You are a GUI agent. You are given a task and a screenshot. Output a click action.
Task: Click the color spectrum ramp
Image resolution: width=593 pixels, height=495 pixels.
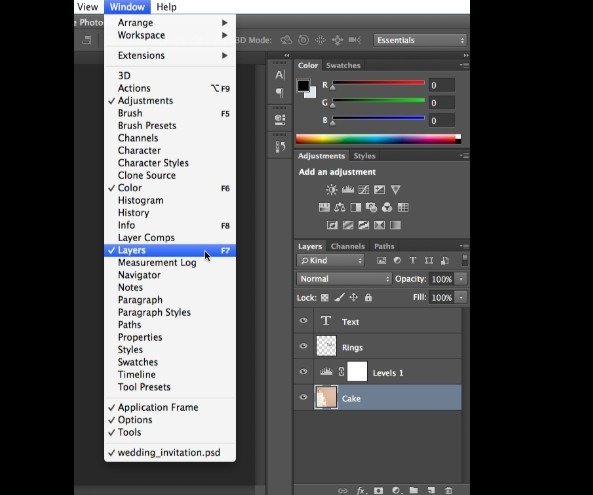pyautogui.click(x=378, y=139)
